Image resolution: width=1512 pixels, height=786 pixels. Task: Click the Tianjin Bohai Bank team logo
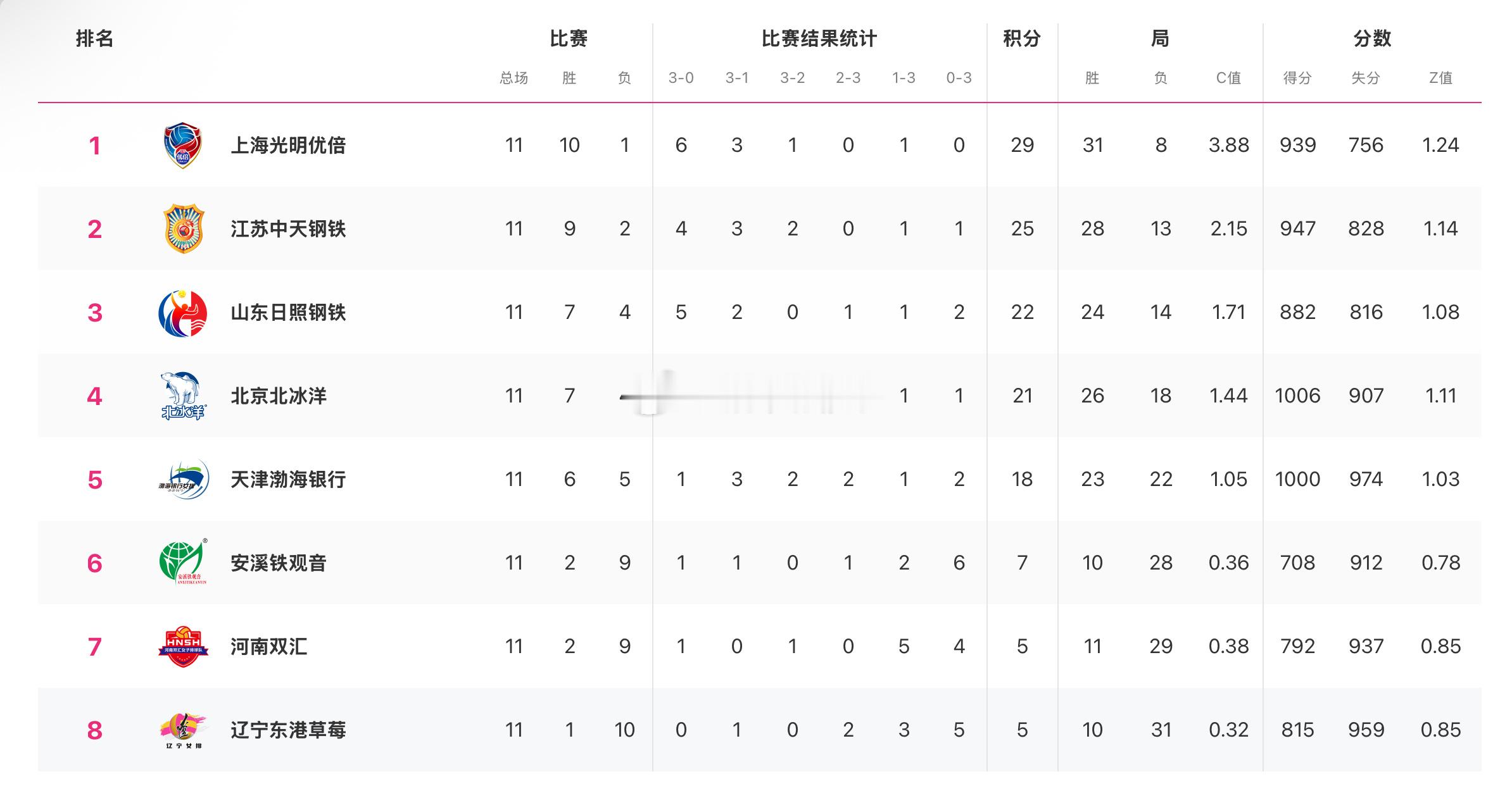tap(183, 479)
